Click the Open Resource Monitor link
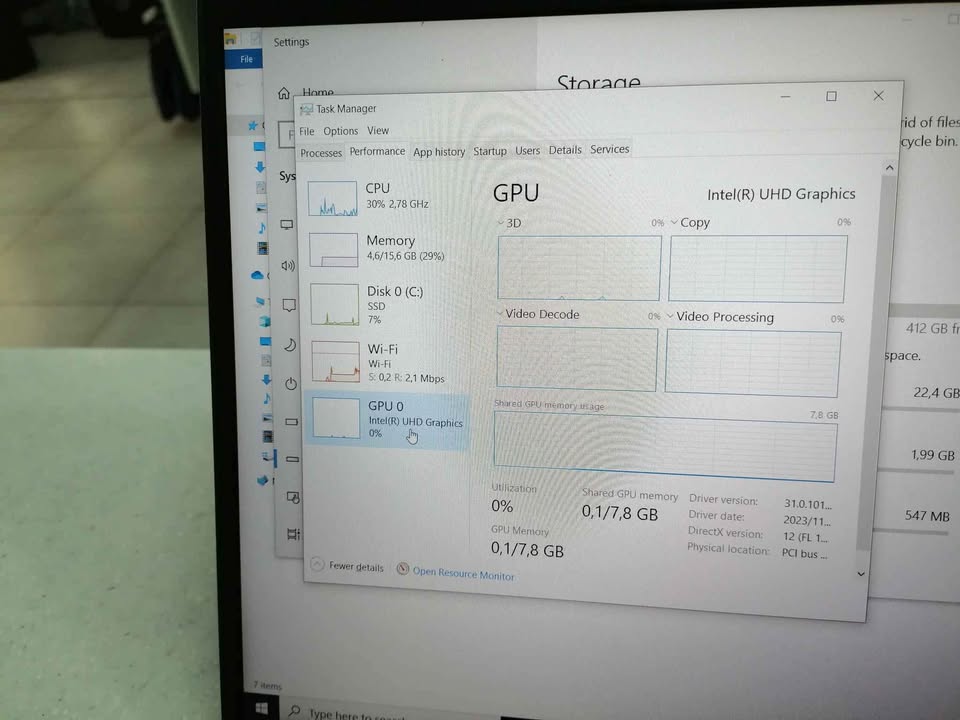Image resolution: width=960 pixels, height=720 pixels. click(464, 575)
